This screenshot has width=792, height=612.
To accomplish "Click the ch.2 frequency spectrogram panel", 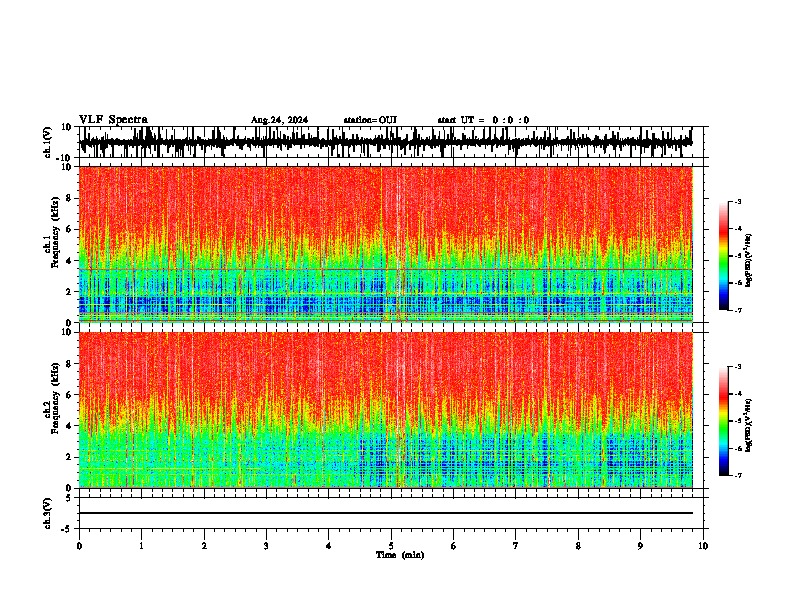I will 385,410.
